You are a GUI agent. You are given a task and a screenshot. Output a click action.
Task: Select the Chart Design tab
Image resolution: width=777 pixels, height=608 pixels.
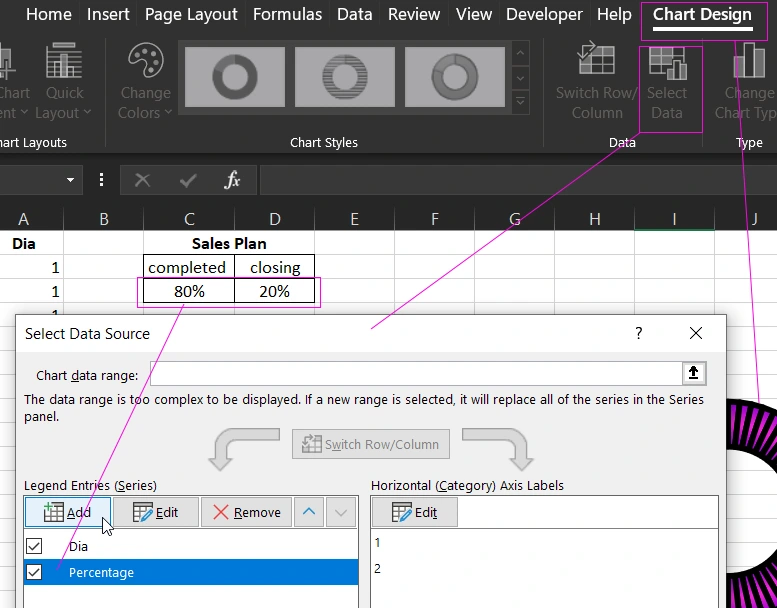click(x=702, y=14)
